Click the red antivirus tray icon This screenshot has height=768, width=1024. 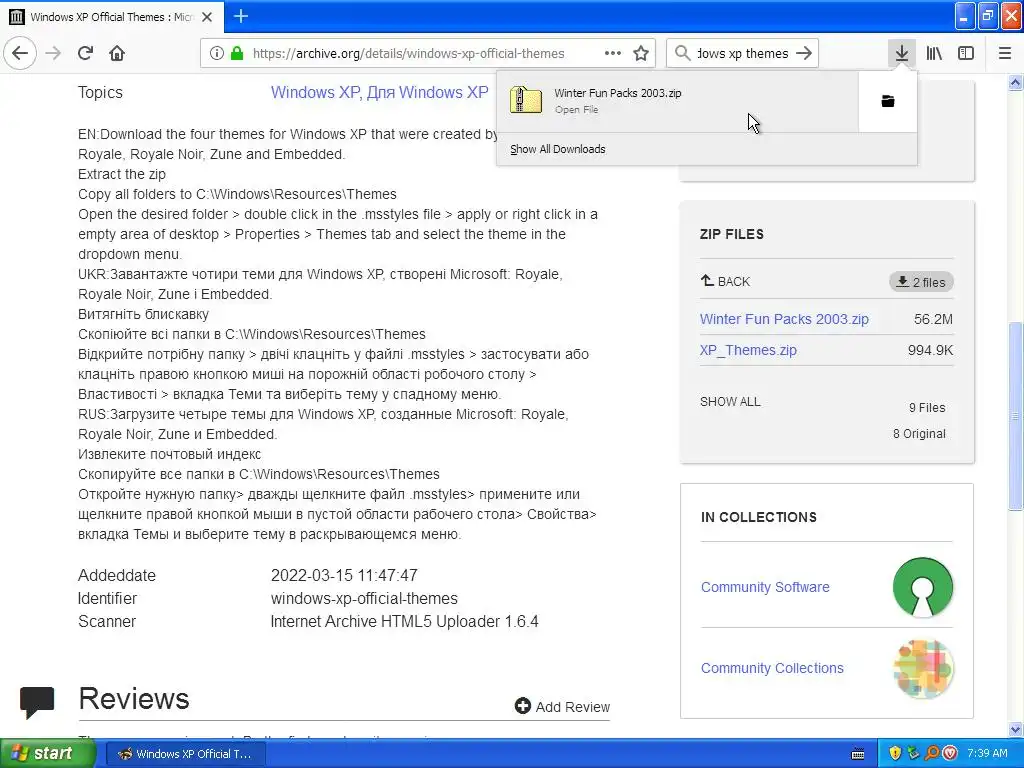[x=950, y=754]
